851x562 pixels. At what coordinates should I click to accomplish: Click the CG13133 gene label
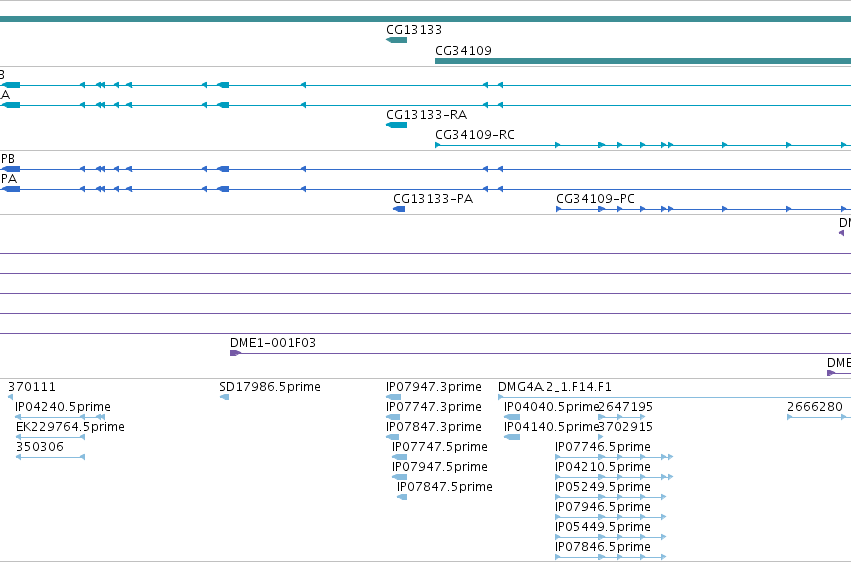coord(414,30)
